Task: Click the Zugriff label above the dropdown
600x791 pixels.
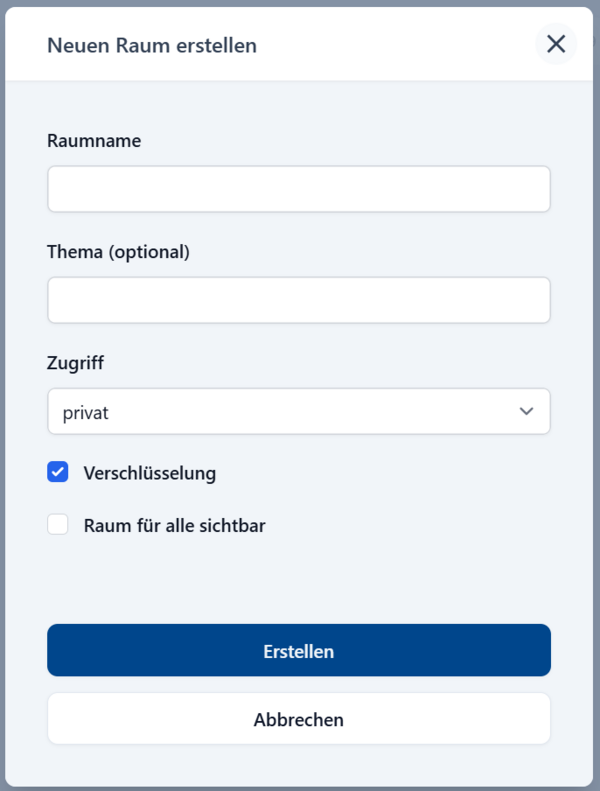Action: pos(75,363)
